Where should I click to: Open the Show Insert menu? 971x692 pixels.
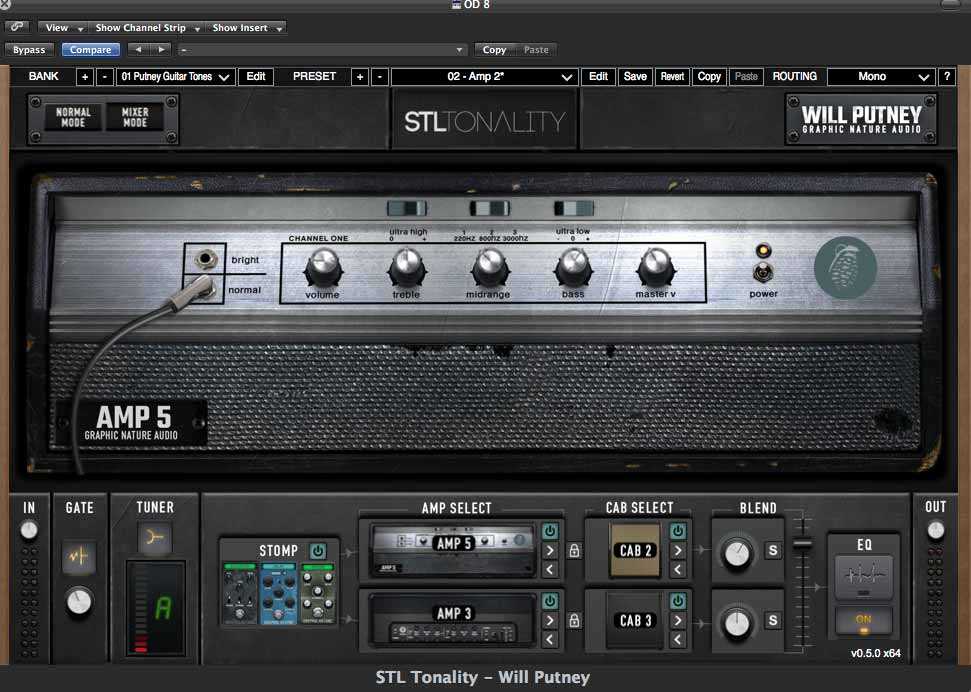click(246, 28)
